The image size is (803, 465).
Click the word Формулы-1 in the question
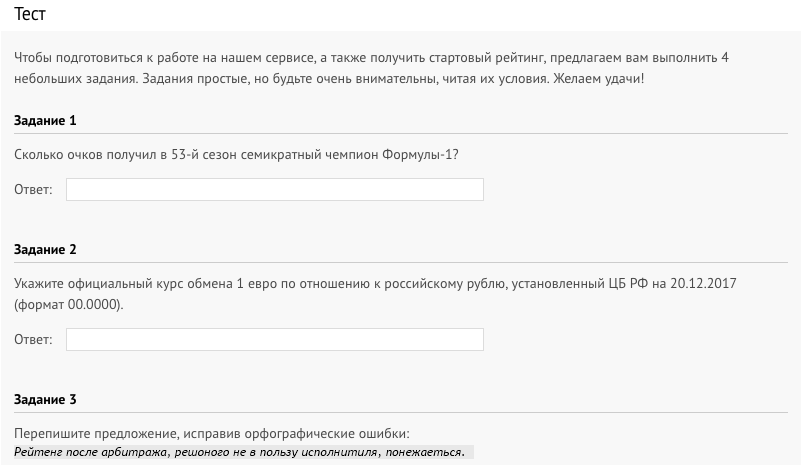(x=417, y=155)
